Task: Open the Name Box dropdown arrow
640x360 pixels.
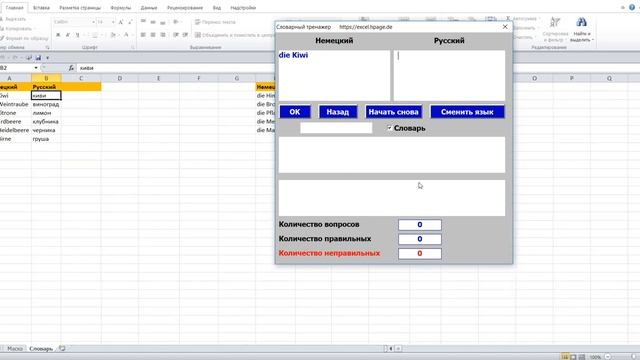Action: click(x=36, y=68)
